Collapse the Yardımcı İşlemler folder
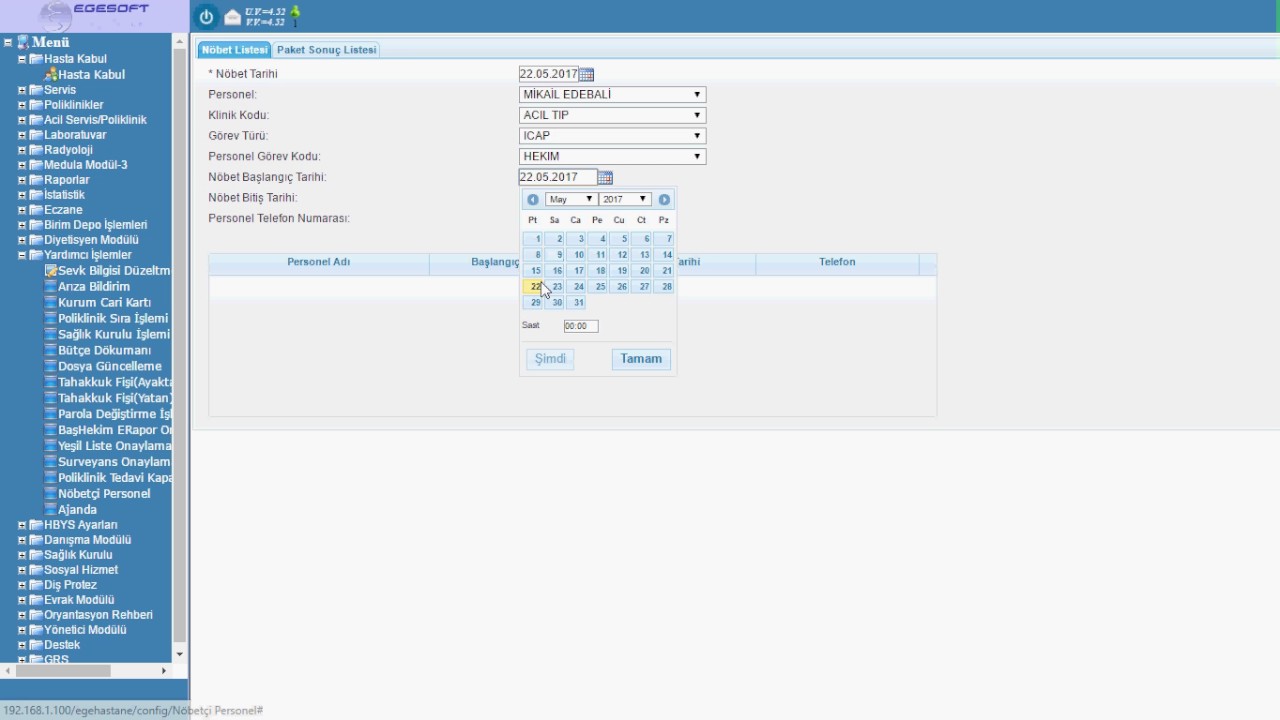The height and width of the screenshot is (720, 1280). click(22, 255)
